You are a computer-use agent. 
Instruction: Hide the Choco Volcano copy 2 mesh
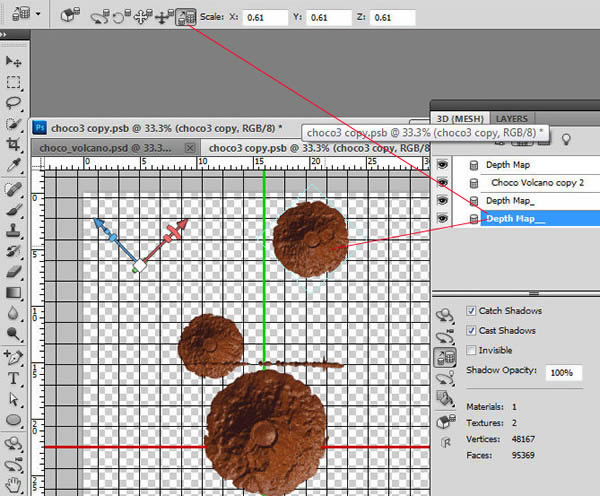pos(442,183)
